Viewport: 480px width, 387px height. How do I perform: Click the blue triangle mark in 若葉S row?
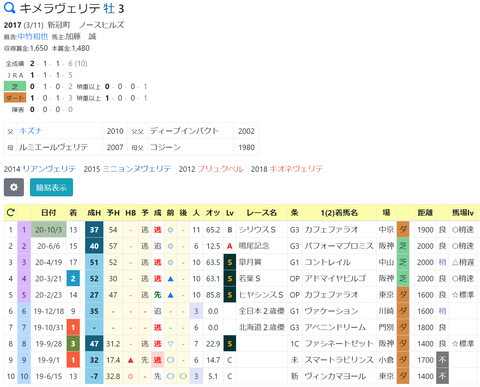170,278
